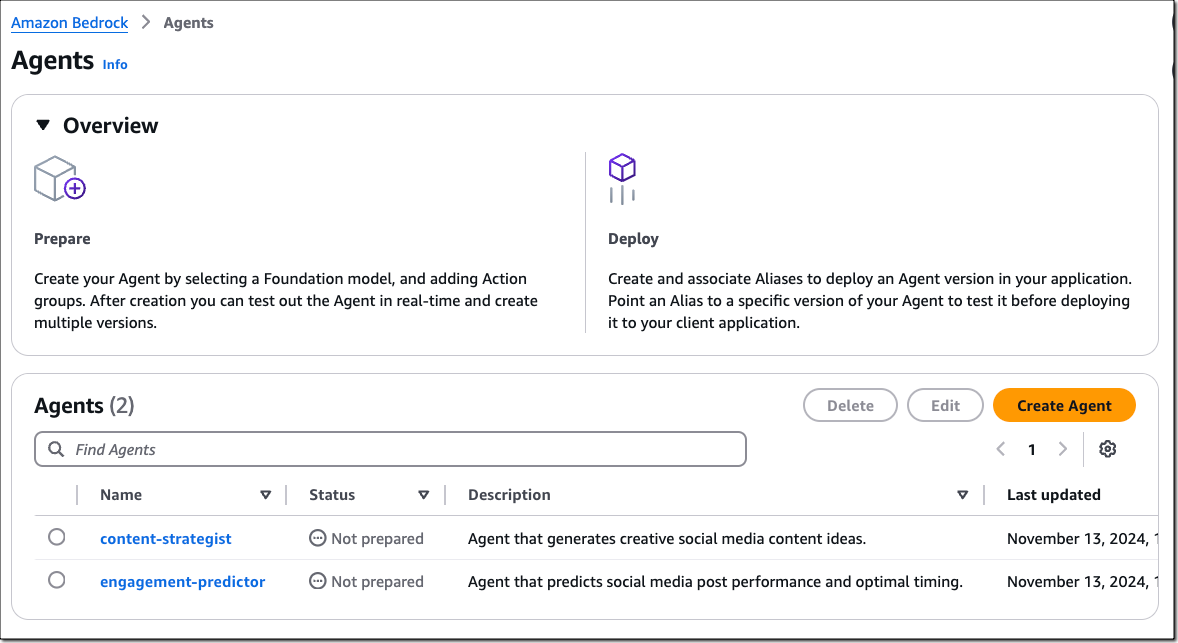This screenshot has width=1178, height=643.
Task: Navigate to Amazon Bedrock breadcrumb
Action: tap(69, 22)
